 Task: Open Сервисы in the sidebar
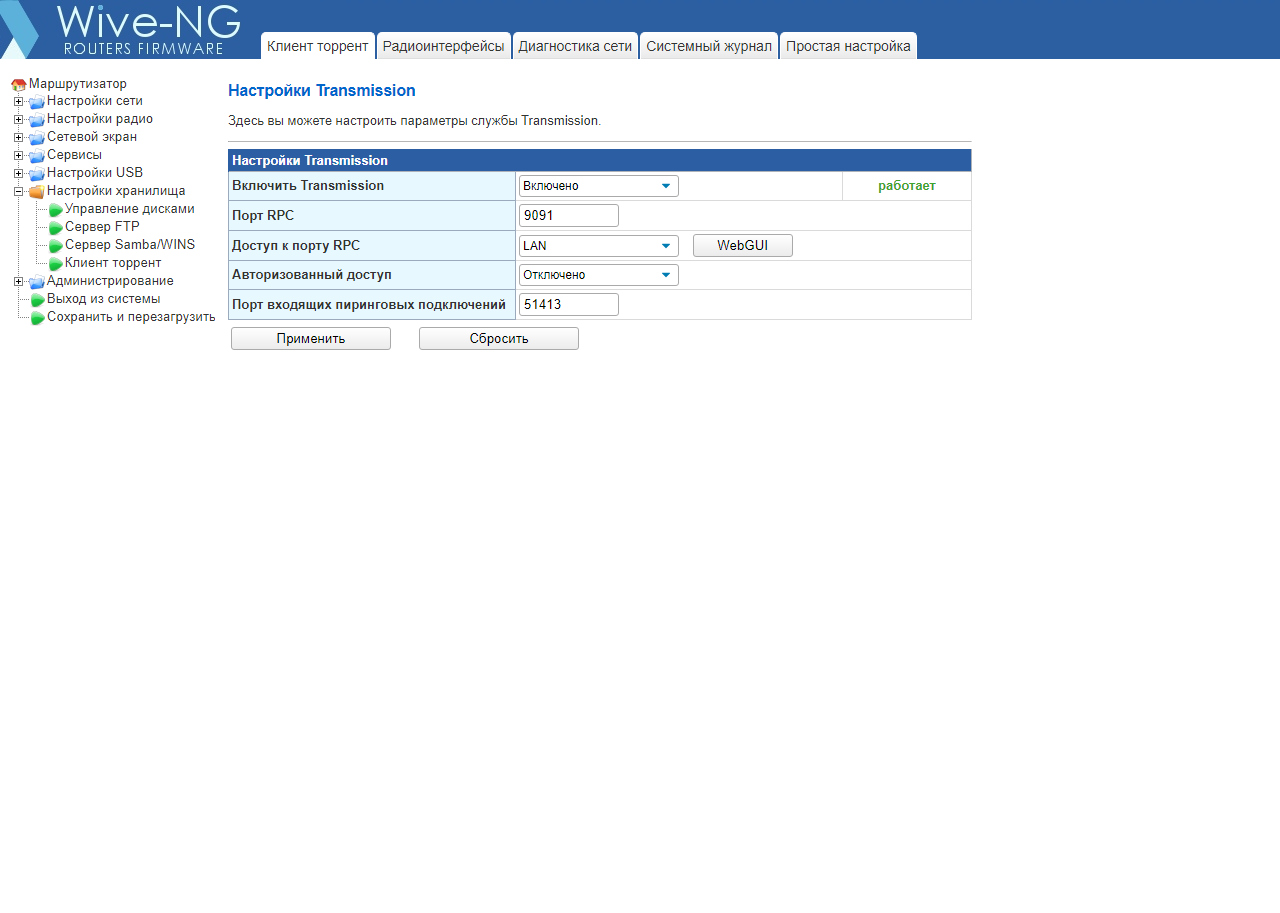click(74, 155)
